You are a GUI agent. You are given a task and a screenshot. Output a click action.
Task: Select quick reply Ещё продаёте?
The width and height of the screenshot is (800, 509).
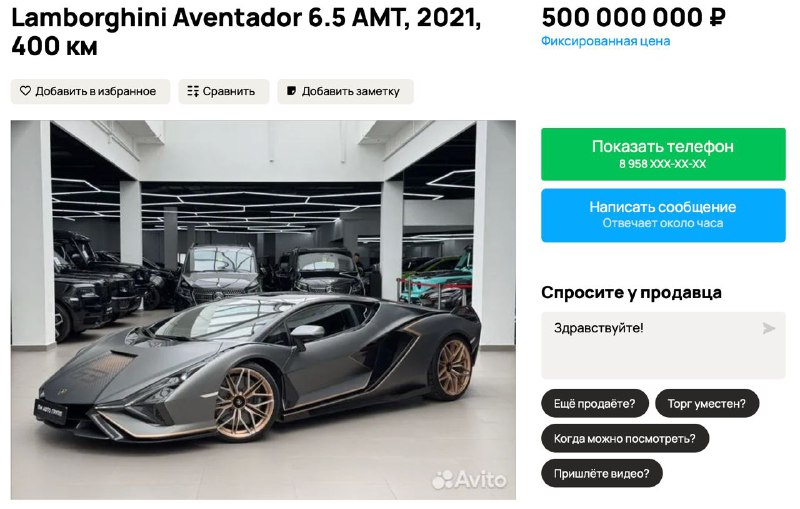pyautogui.click(x=595, y=403)
